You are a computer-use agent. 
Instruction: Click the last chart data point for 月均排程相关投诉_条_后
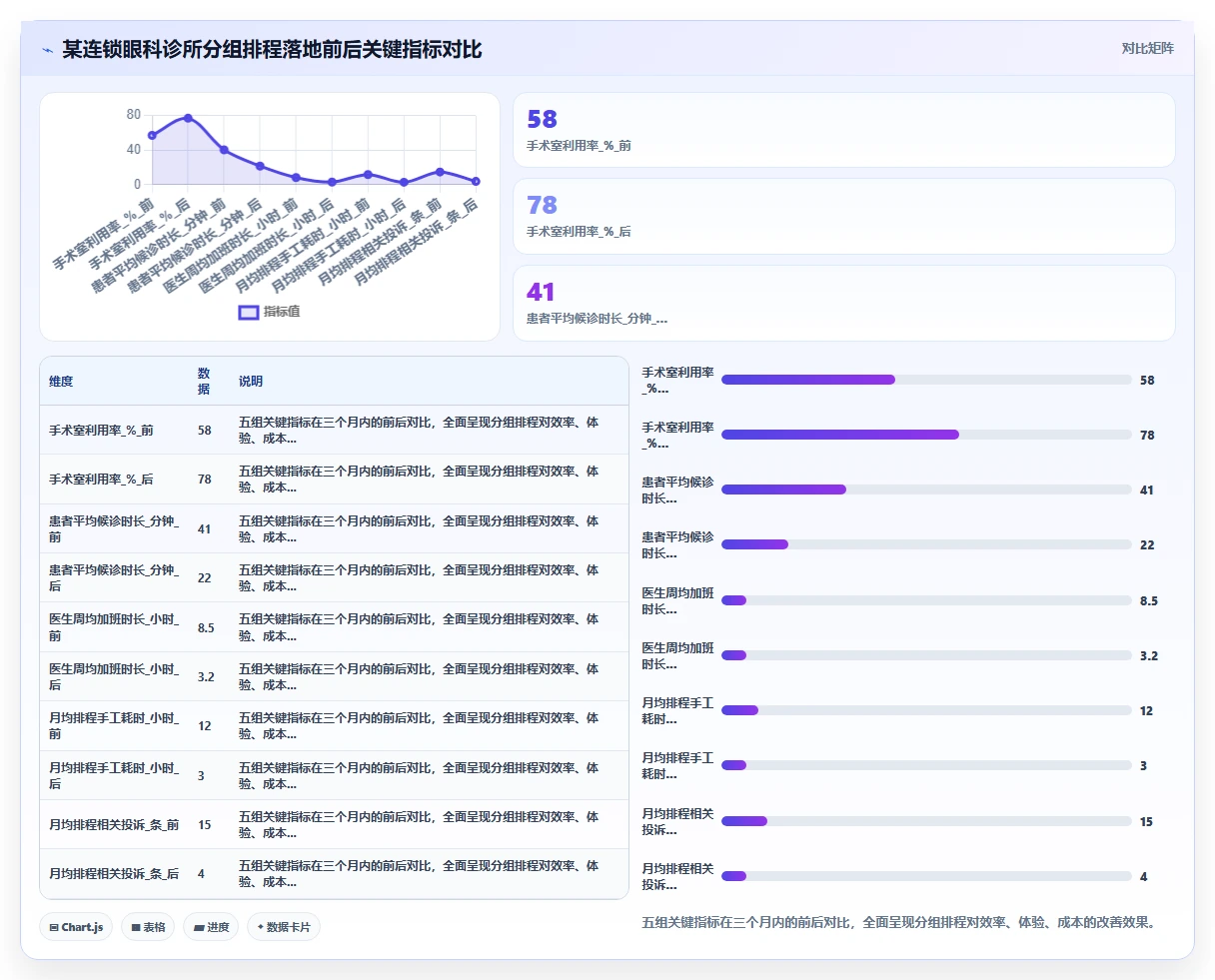[x=476, y=181]
